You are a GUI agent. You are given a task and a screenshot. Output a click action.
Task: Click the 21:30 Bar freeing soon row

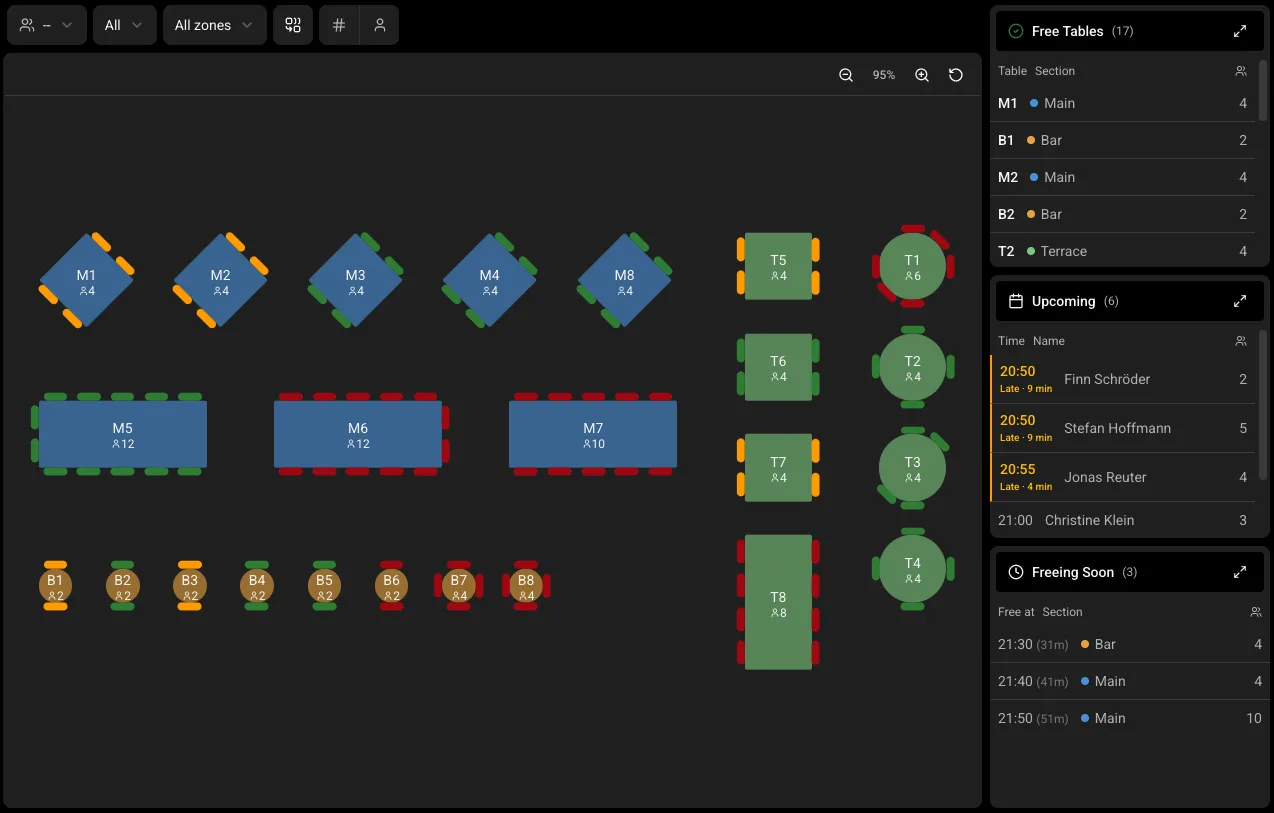[1130, 644]
